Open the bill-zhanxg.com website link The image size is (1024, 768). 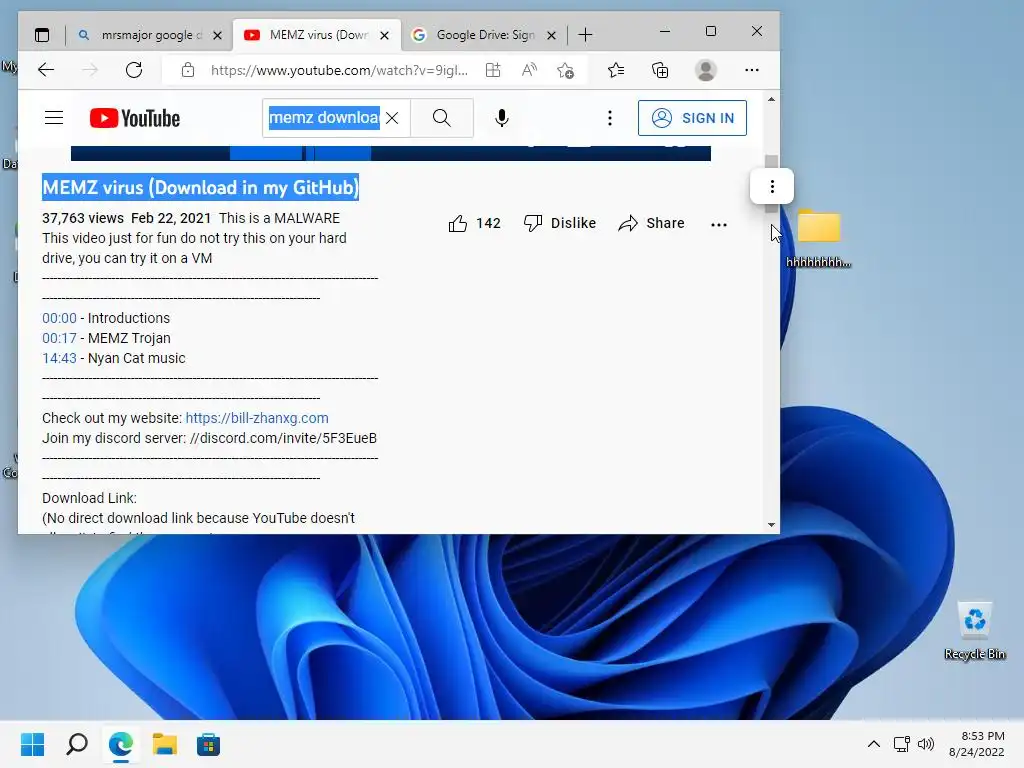pyautogui.click(x=257, y=418)
